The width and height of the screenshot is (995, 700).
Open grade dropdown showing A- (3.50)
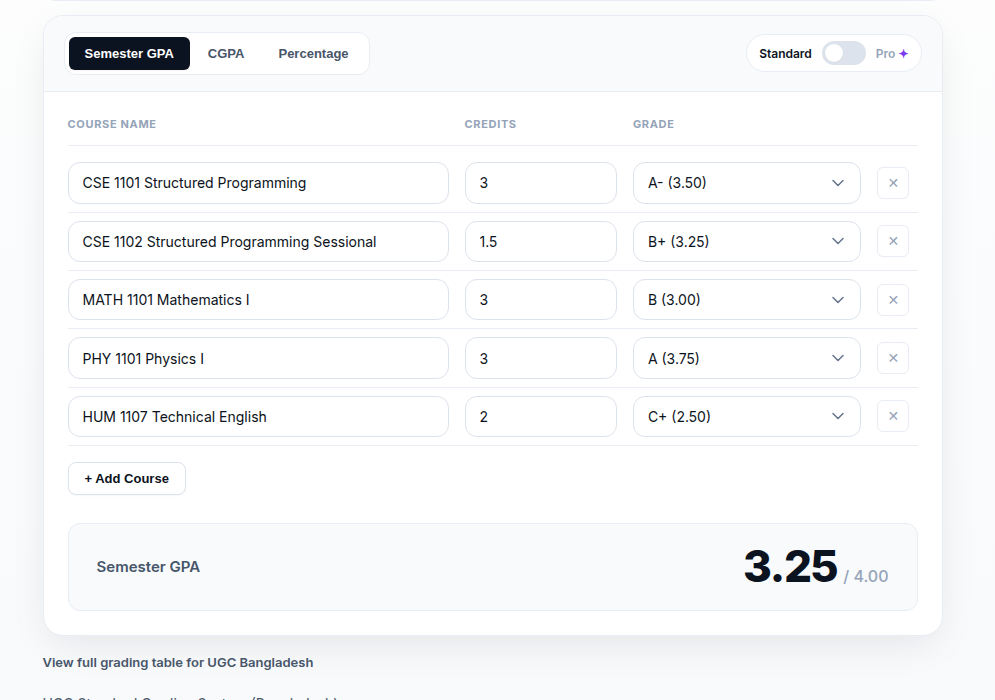click(746, 183)
